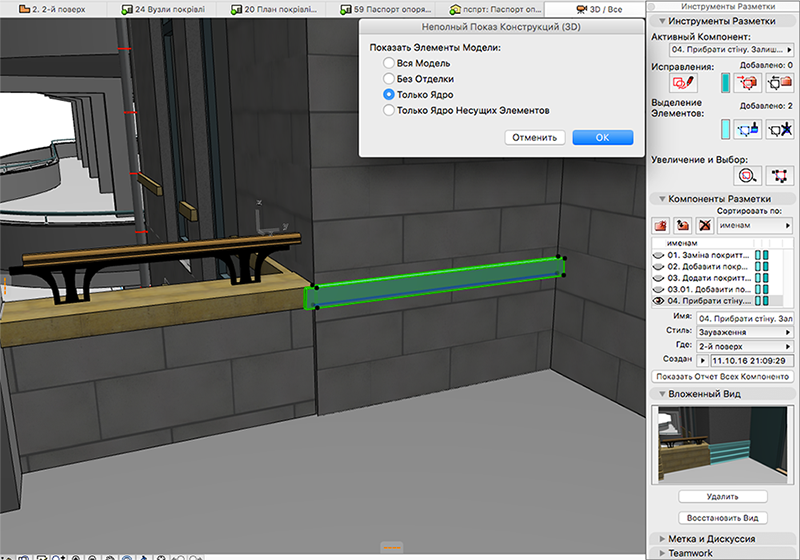Image resolution: width=800 pixels, height=560 pixels.
Task: Select 'Только Ядро Несущих Элементов' option
Action: [x=389, y=110]
